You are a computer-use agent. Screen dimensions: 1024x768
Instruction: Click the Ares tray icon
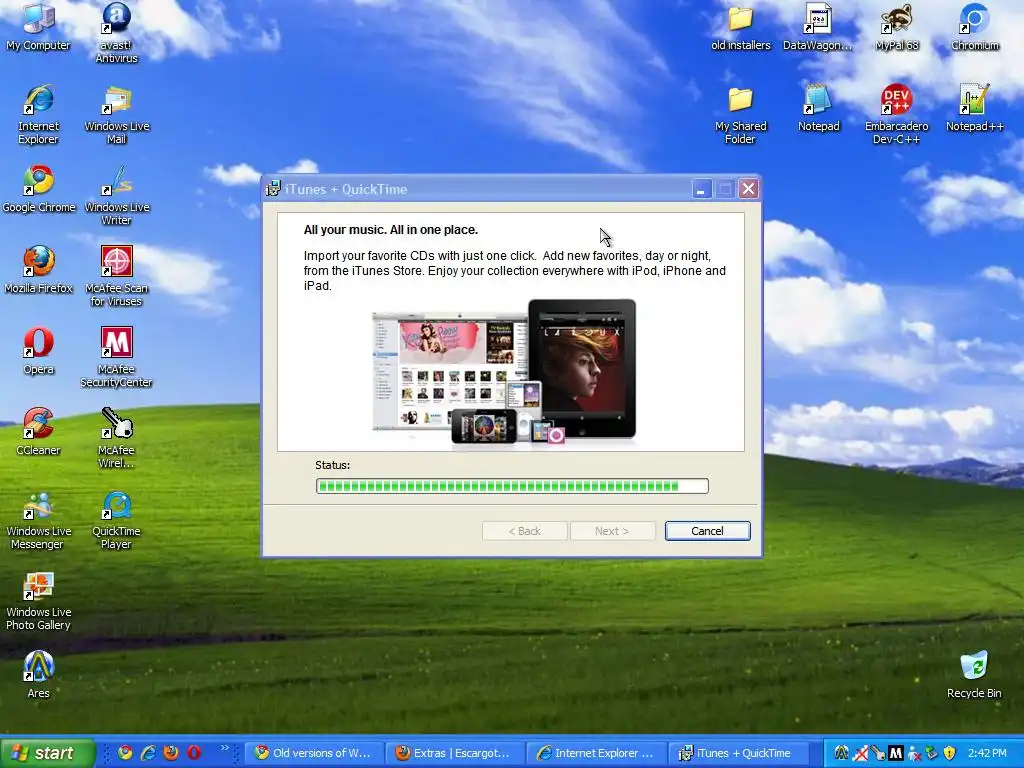841,753
